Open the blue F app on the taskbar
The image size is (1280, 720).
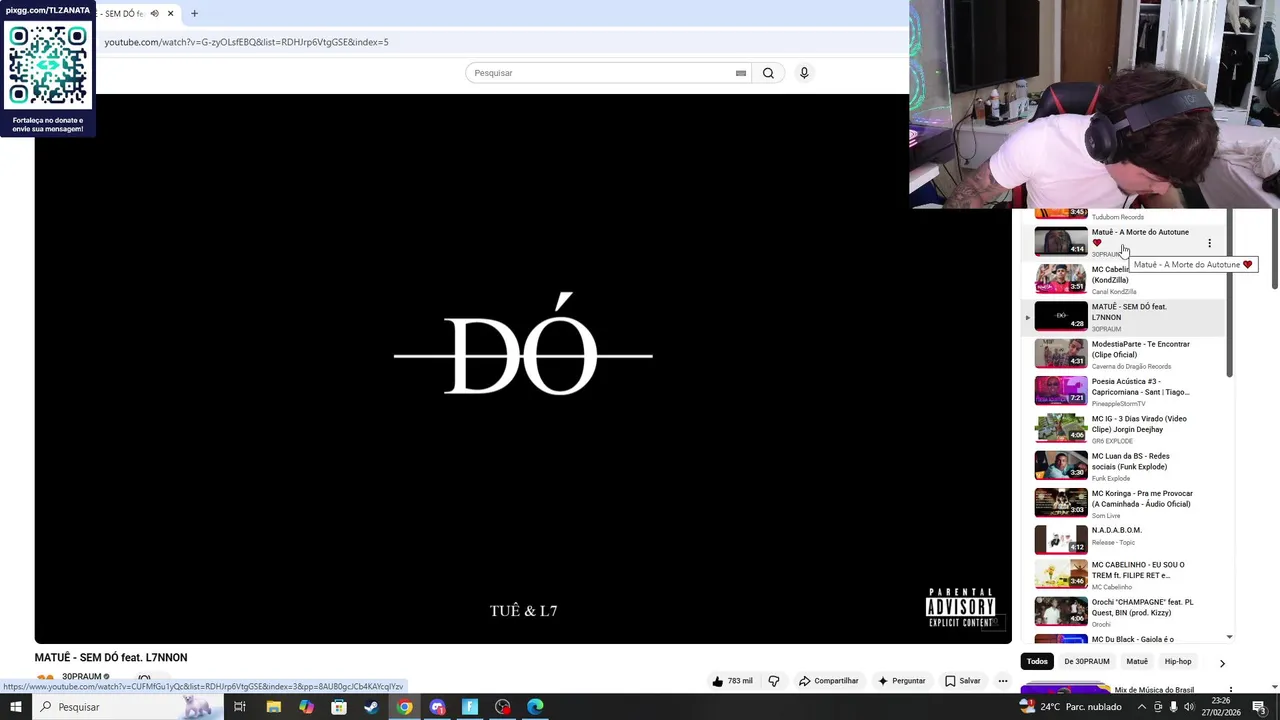point(470,707)
